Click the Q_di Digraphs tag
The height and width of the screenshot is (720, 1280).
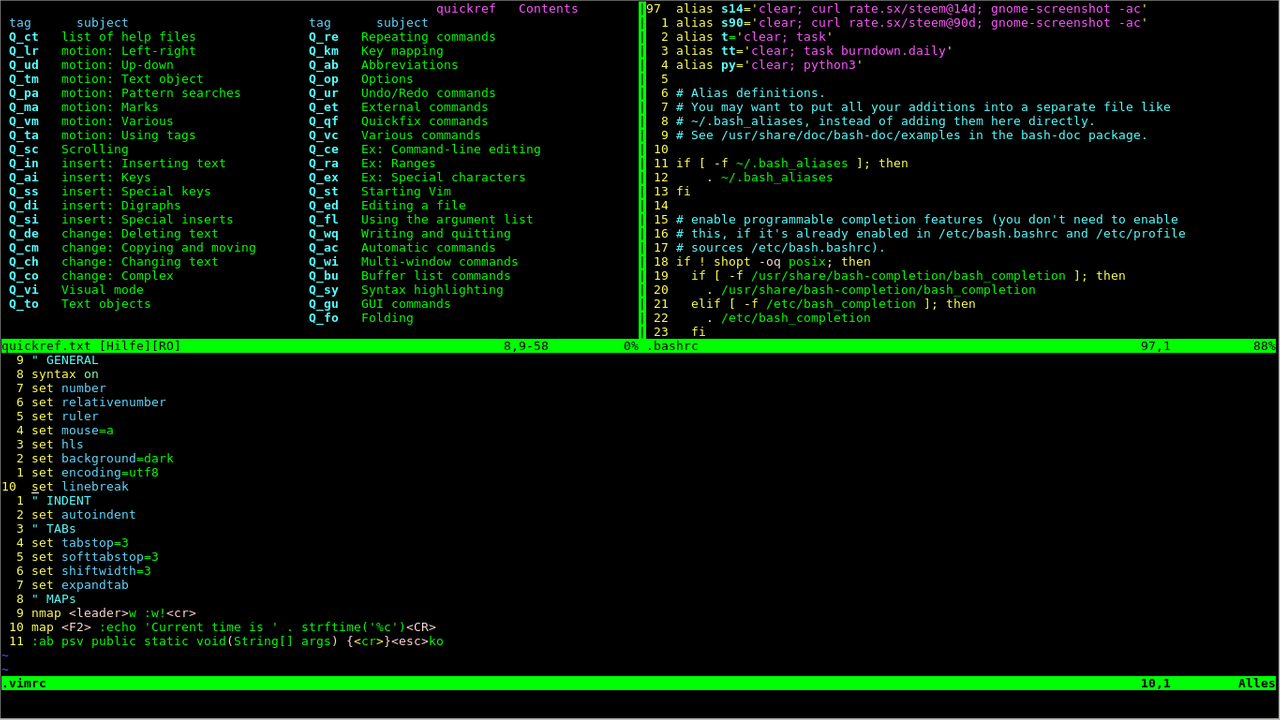[x=24, y=205]
